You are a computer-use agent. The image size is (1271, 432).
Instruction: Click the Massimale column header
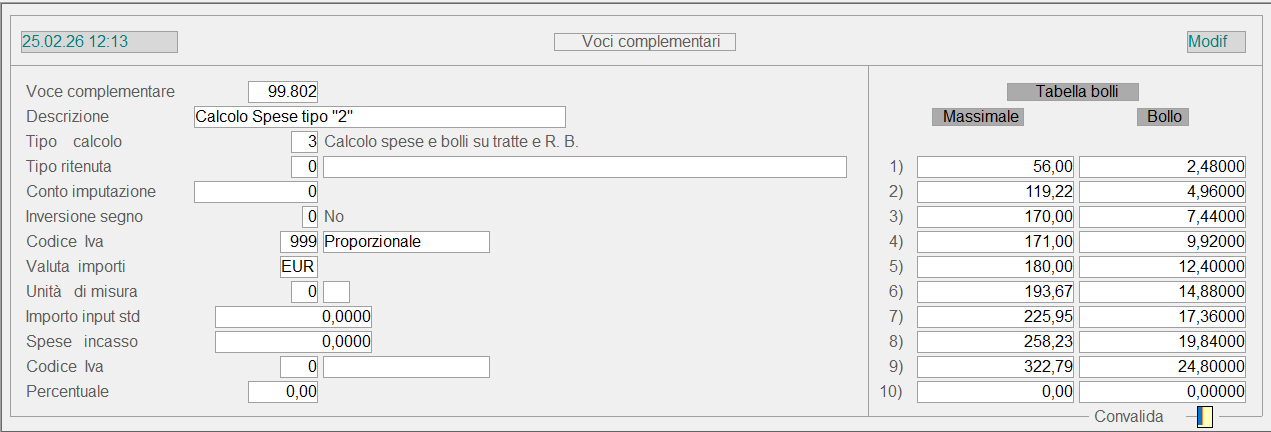tap(977, 117)
